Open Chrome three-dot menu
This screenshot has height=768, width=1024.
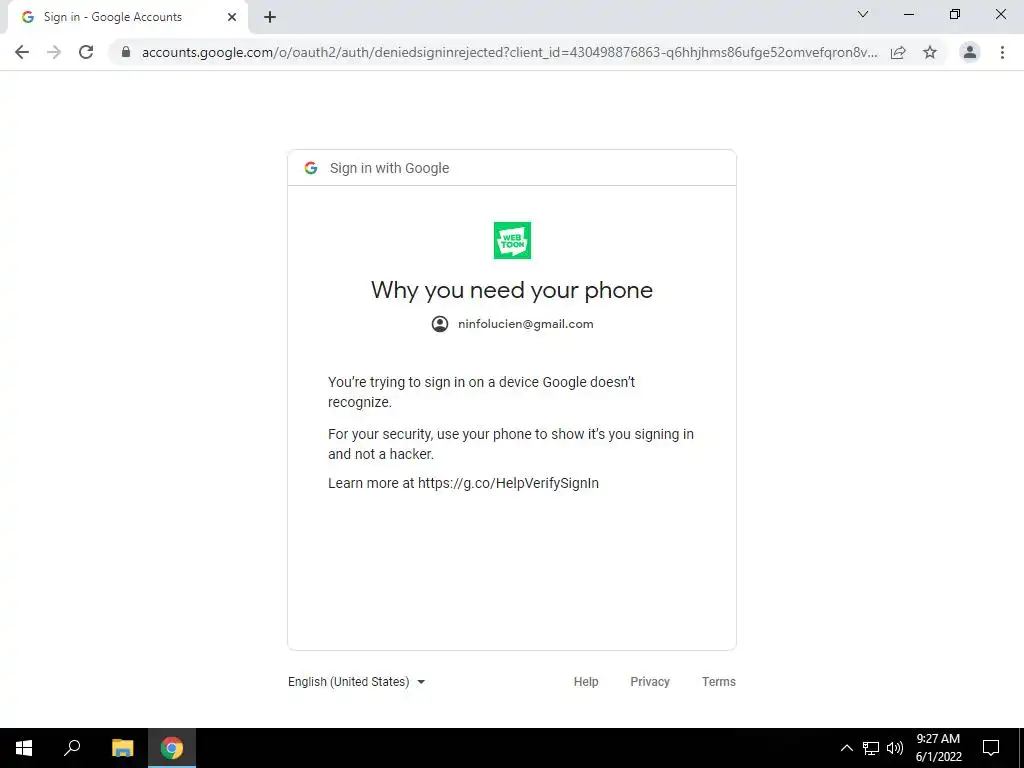pos(1002,52)
